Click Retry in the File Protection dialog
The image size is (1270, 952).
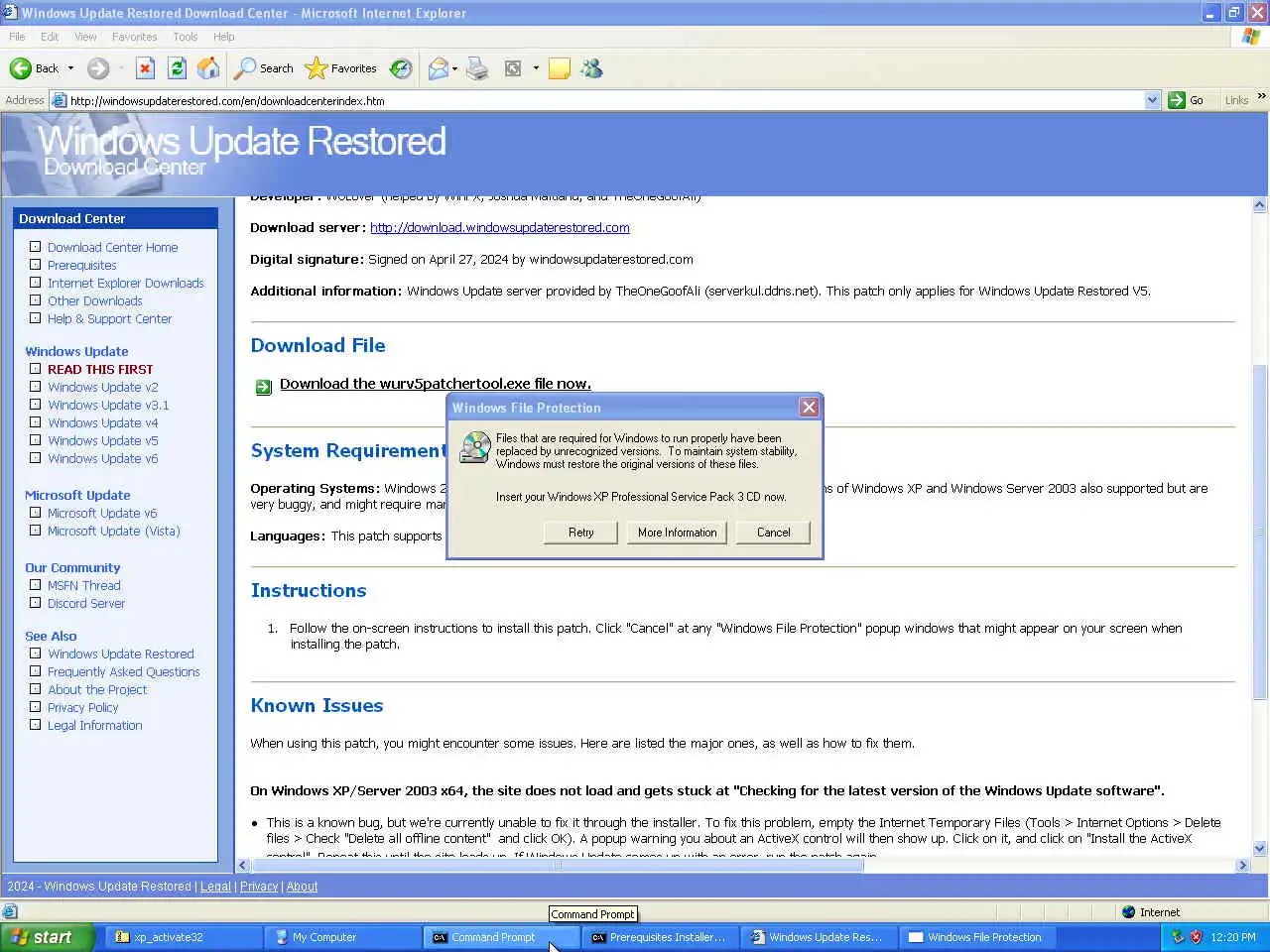pos(580,533)
